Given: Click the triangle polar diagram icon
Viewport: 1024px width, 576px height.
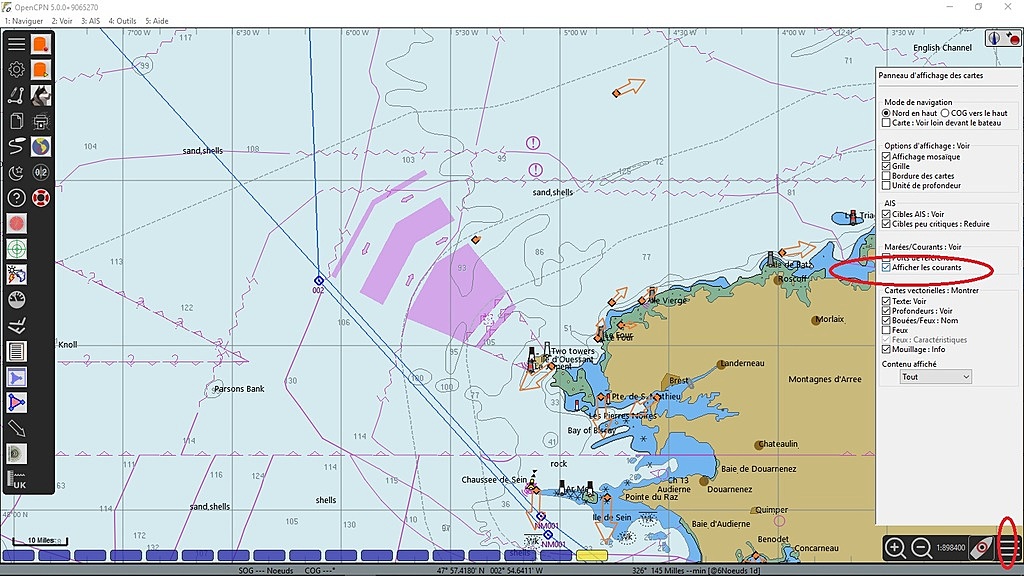Looking at the screenshot, I should pos(16,402).
